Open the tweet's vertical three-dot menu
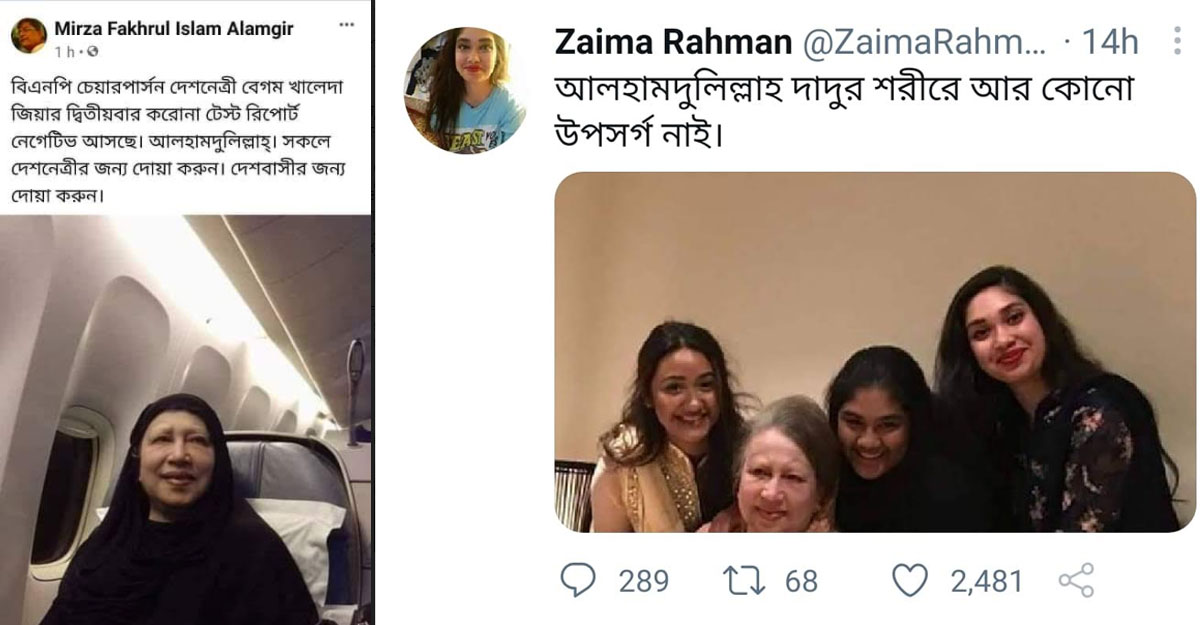The image size is (1200, 625). point(1176,42)
